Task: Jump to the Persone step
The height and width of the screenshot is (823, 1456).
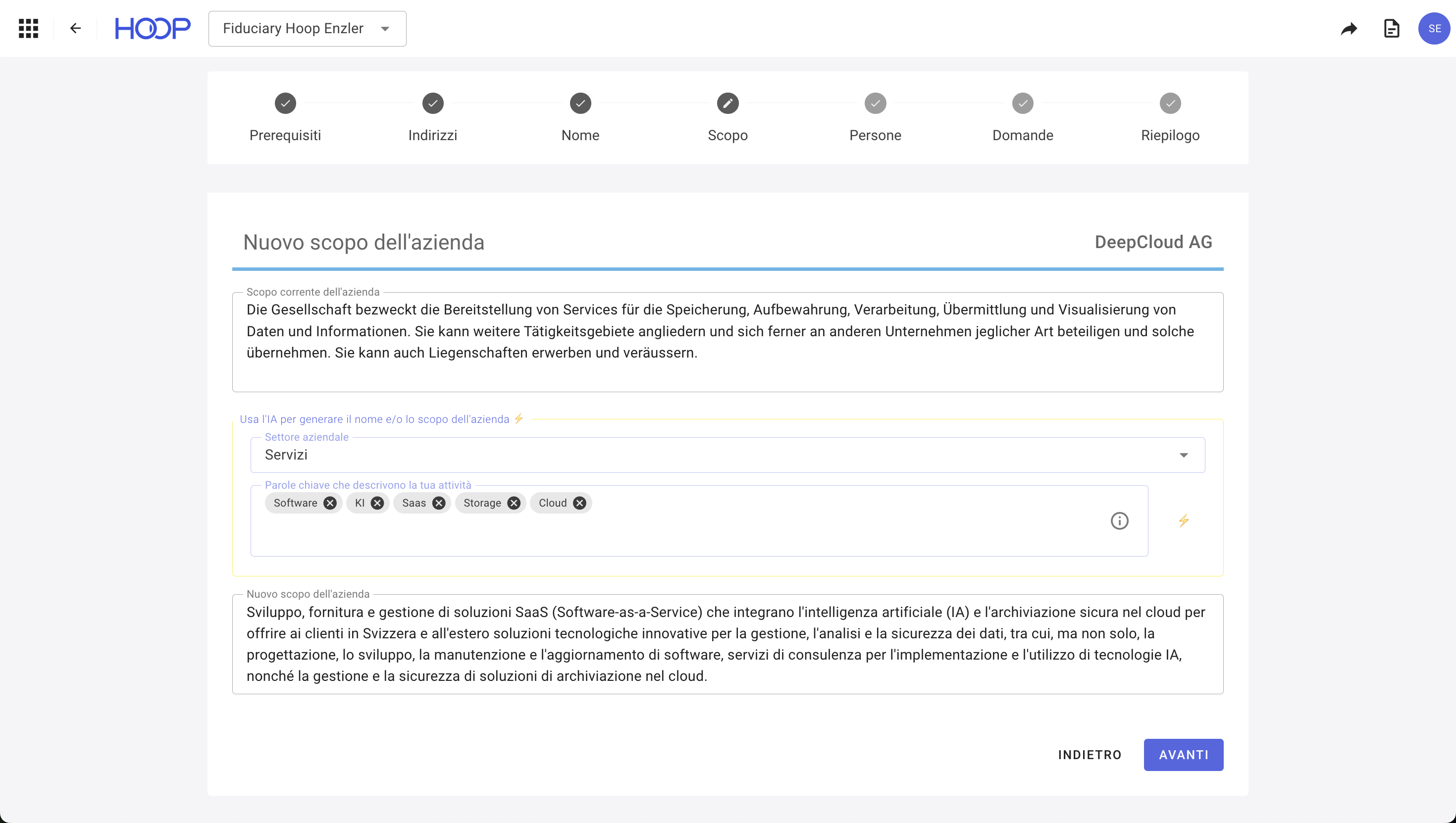Action: (x=875, y=103)
